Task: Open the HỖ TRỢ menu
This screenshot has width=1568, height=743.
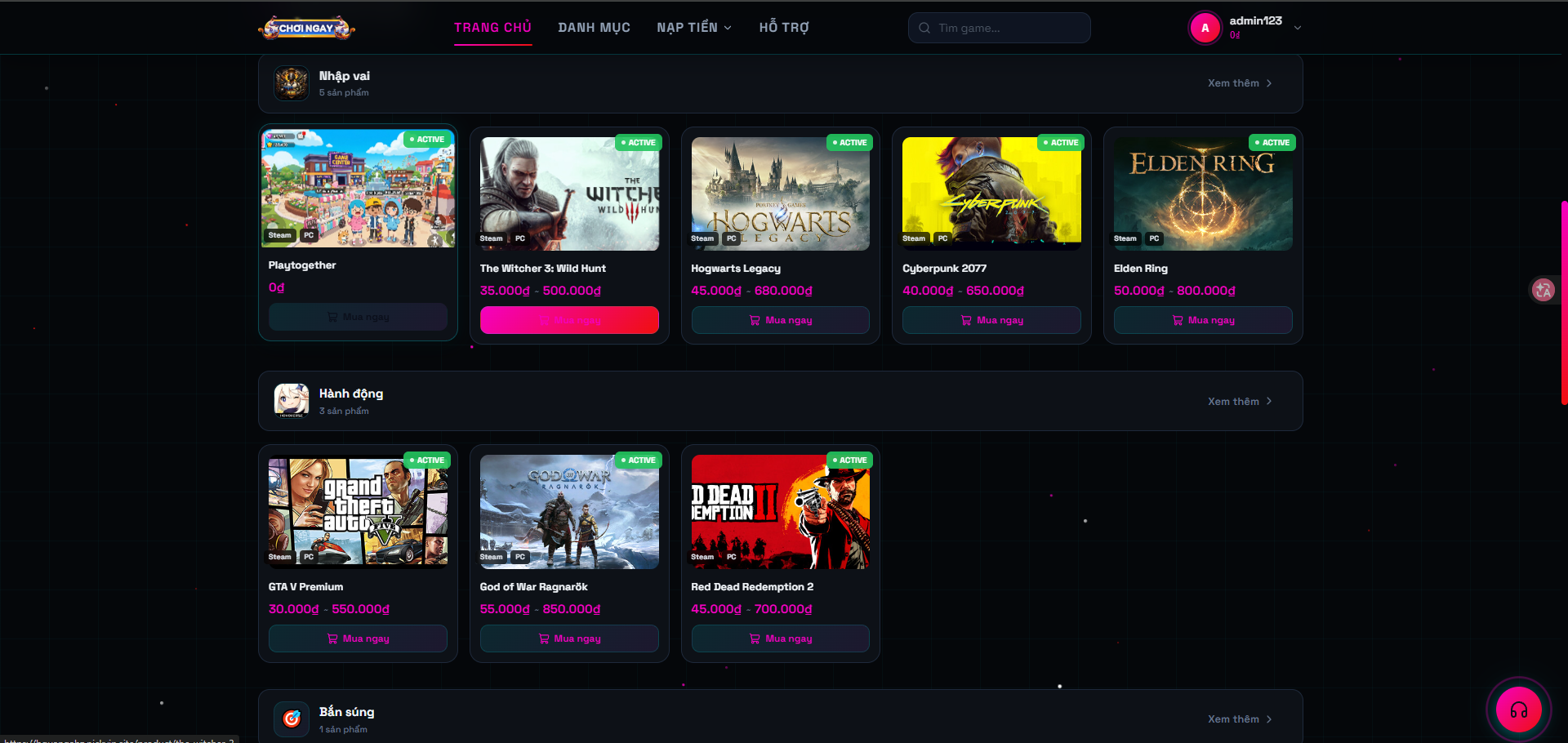Action: coord(784,28)
